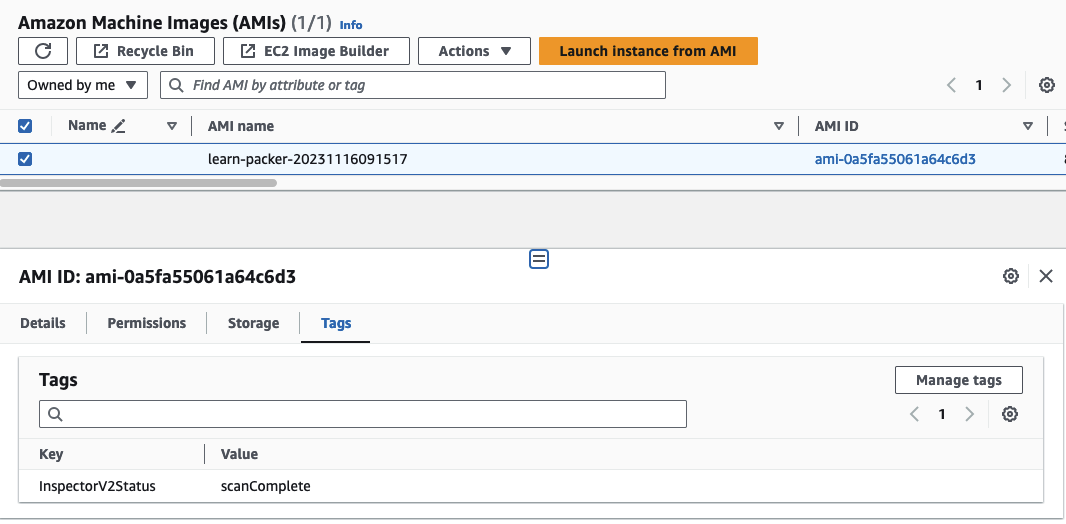Open the Tags table preferences gear
Viewport: 1066px width, 524px height.
point(1010,414)
